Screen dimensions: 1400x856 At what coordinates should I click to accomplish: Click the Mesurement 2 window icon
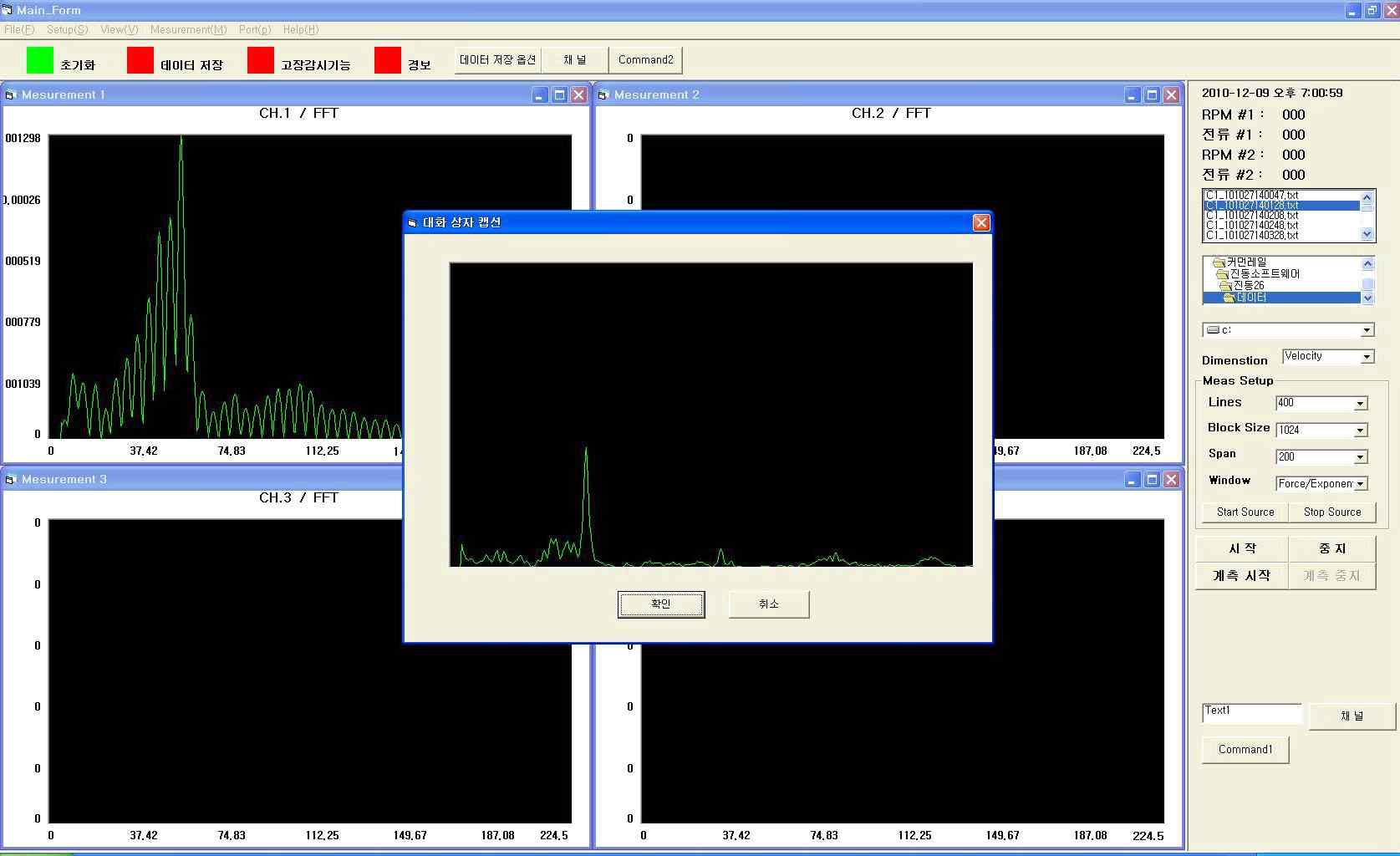pos(603,94)
